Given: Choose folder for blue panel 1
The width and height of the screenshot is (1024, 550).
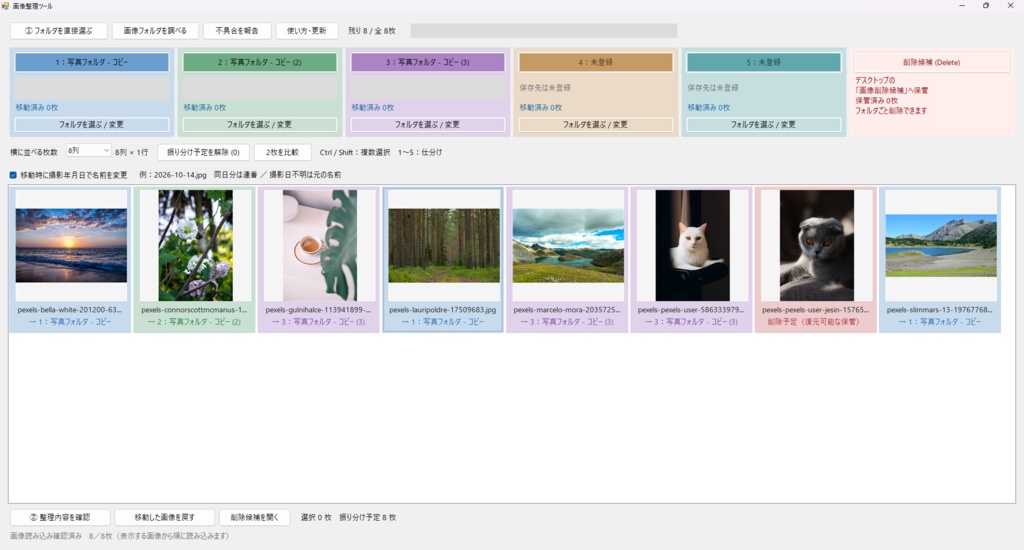Looking at the screenshot, I should [91, 124].
